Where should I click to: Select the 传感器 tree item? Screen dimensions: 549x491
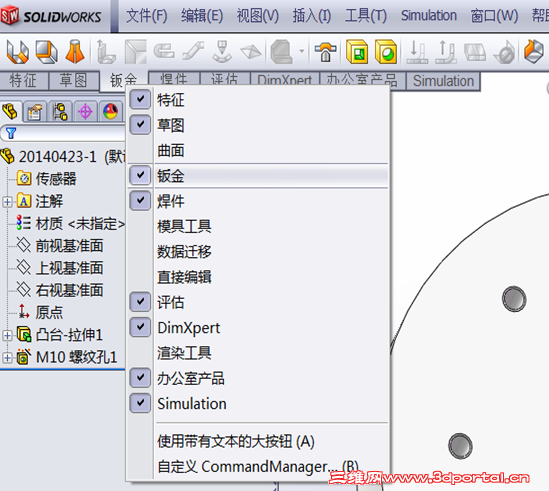(46, 179)
